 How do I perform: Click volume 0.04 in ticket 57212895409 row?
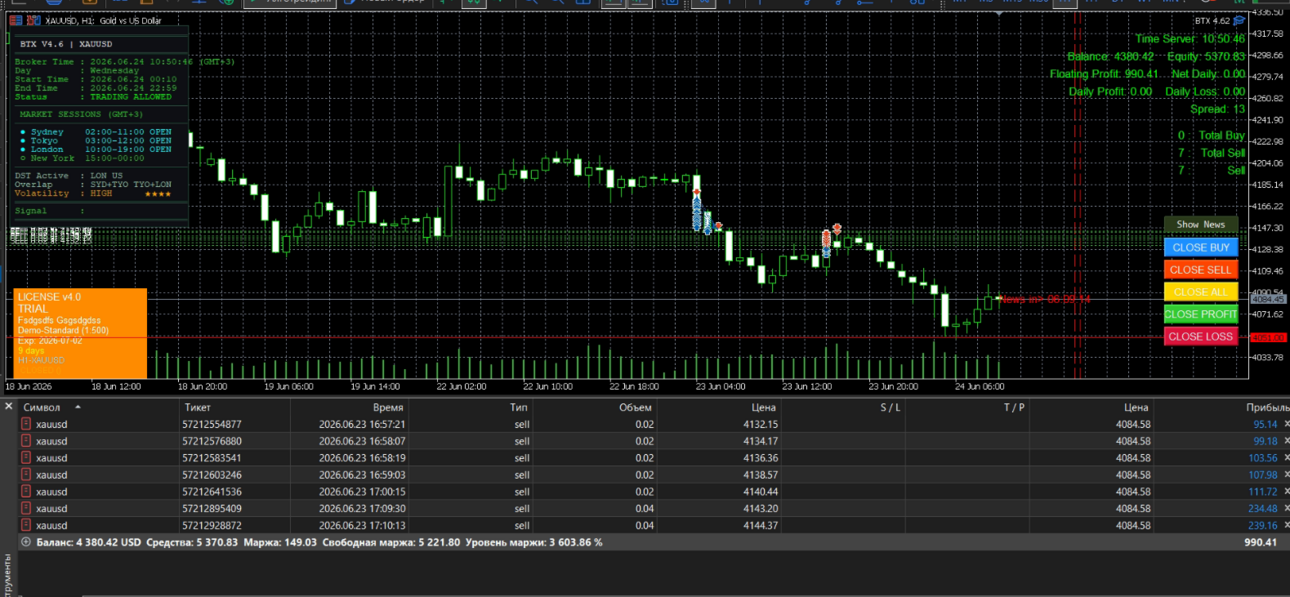pos(644,508)
